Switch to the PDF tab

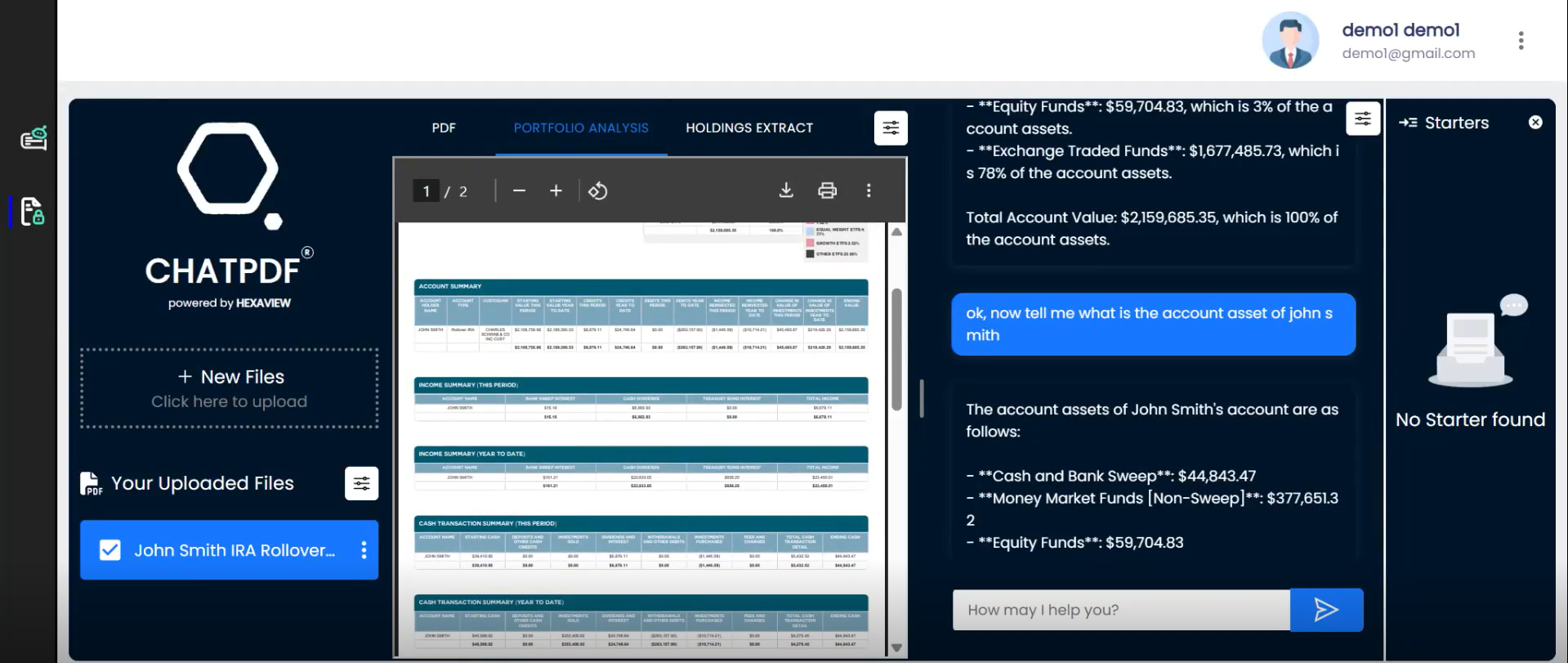pos(444,128)
